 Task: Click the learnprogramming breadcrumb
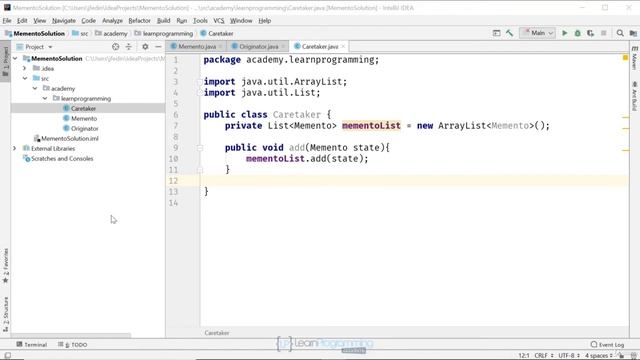pos(163,33)
